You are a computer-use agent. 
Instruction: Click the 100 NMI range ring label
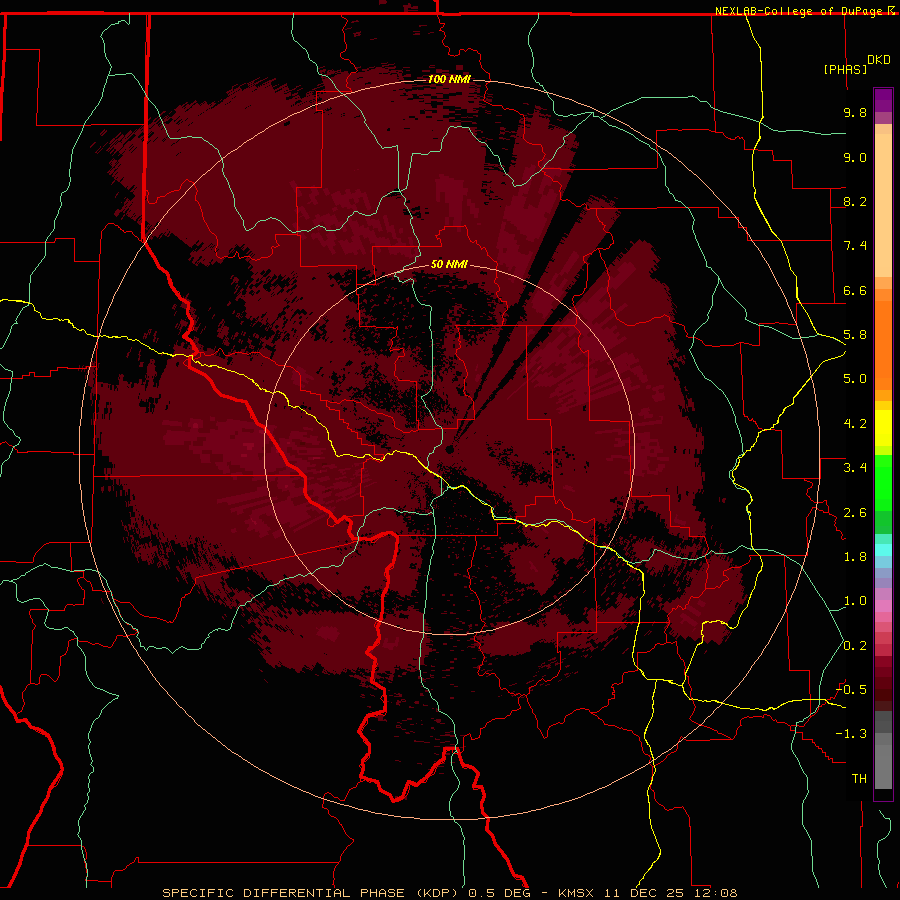(449, 79)
